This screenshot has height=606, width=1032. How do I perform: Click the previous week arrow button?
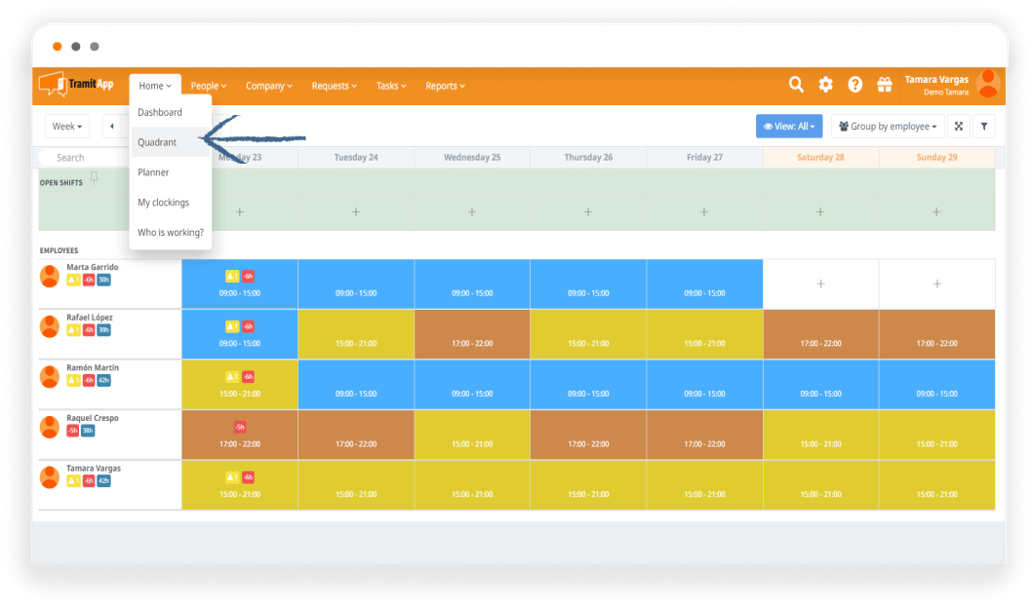(112, 127)
